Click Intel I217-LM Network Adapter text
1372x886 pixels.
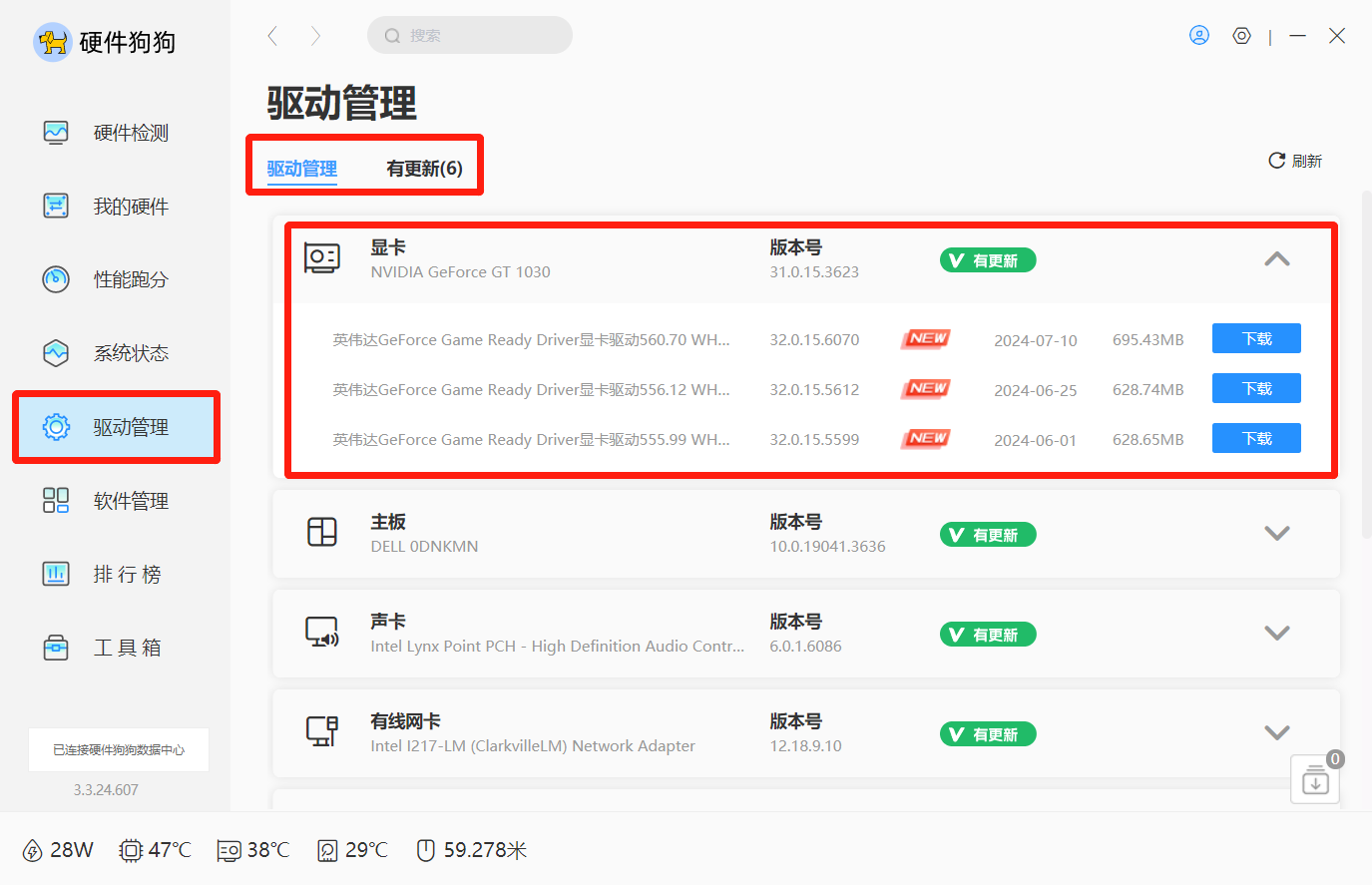tap(533, 746)
